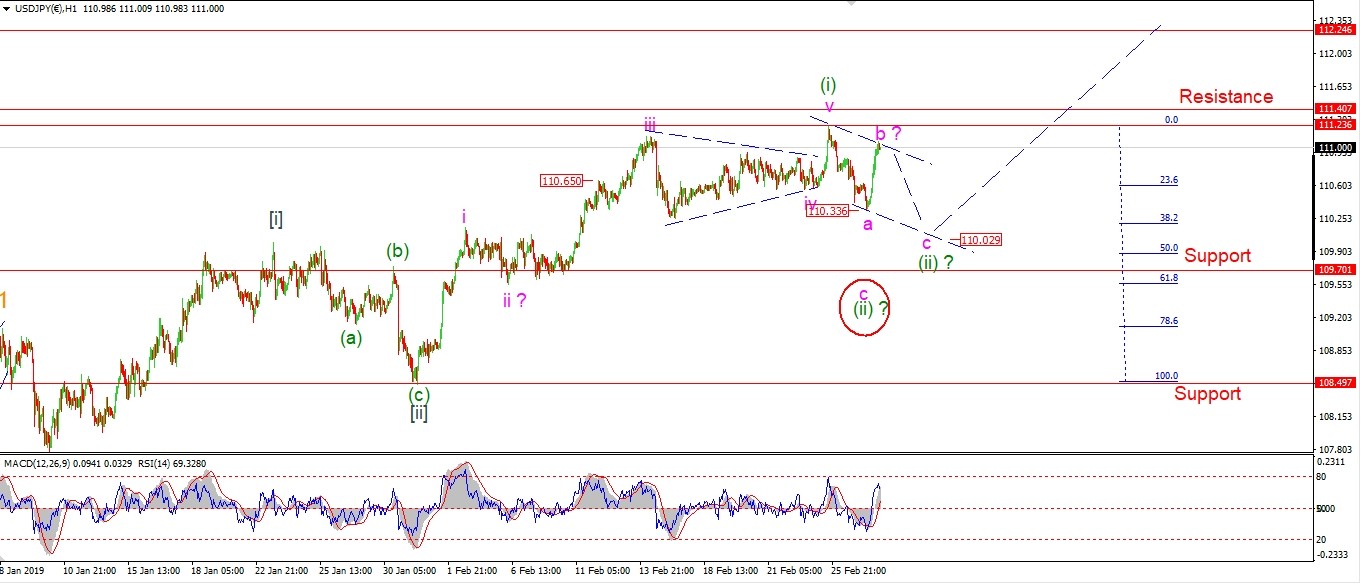
Task: Click the MACD(12,26,9) indicator title
Action: click(43, 463)
